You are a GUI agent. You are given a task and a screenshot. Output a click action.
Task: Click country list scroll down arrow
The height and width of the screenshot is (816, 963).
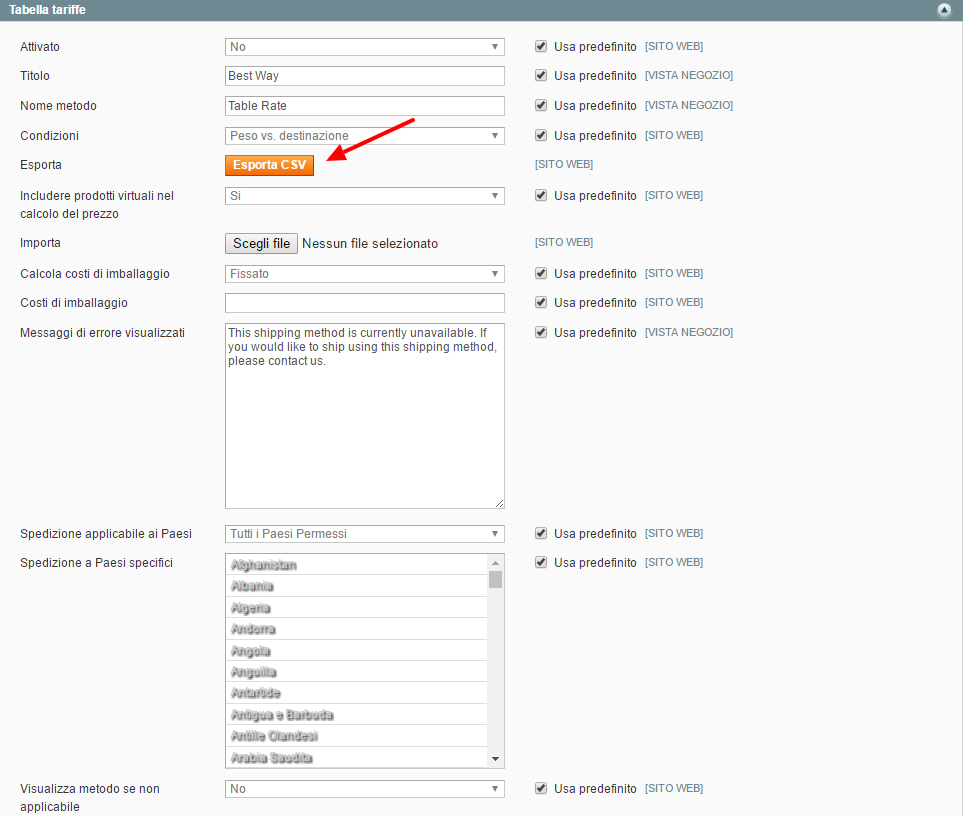click(x=495, y=759)
